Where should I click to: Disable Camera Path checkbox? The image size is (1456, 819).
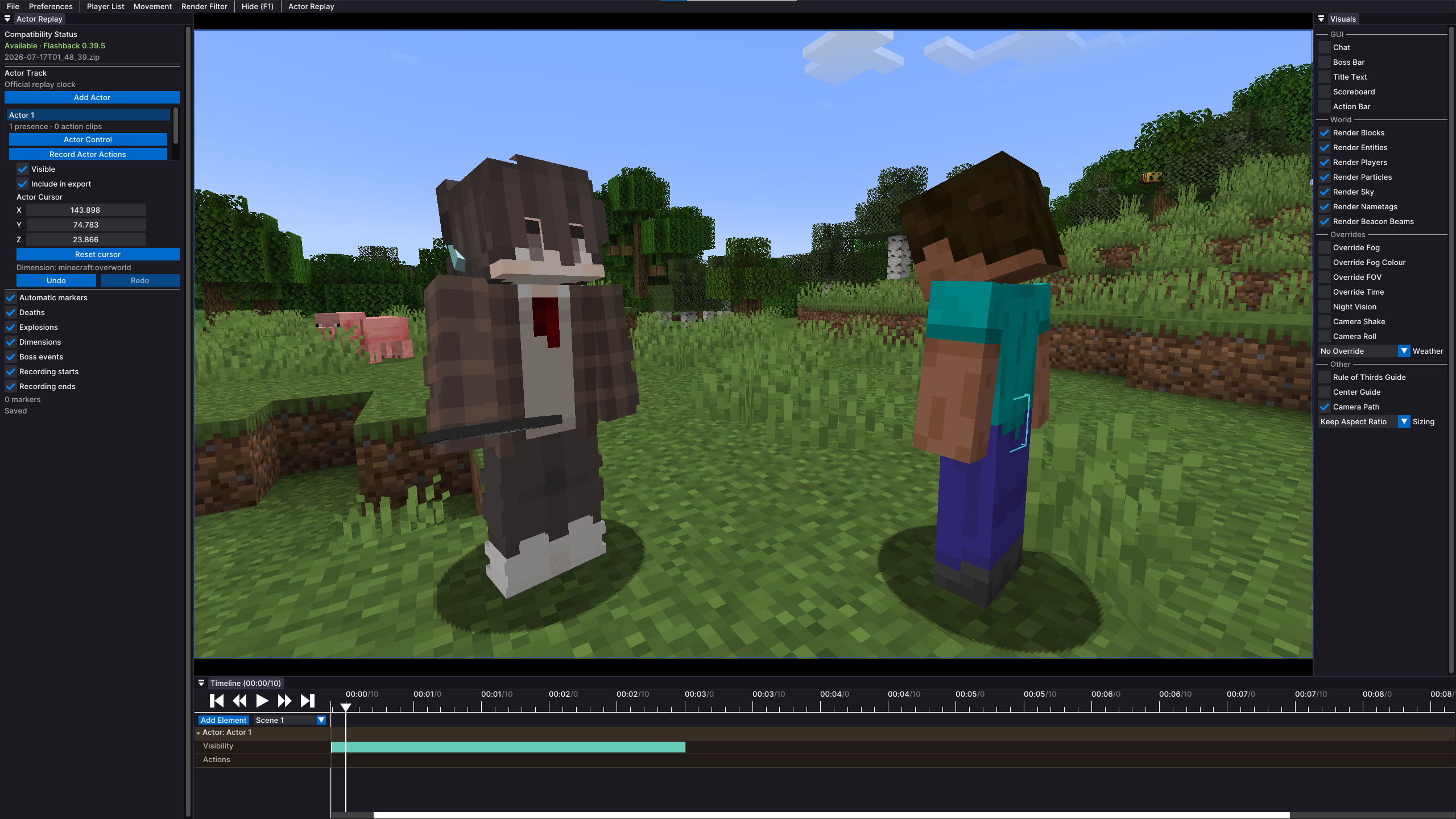click(1325, 407)
